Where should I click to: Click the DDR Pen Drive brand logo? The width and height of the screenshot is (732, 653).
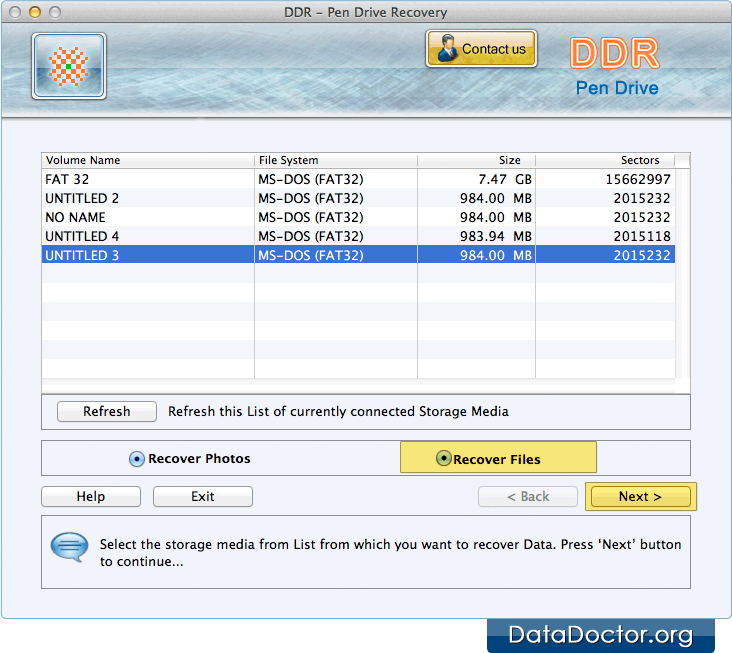pyautogui.click(x=615, y=66)
